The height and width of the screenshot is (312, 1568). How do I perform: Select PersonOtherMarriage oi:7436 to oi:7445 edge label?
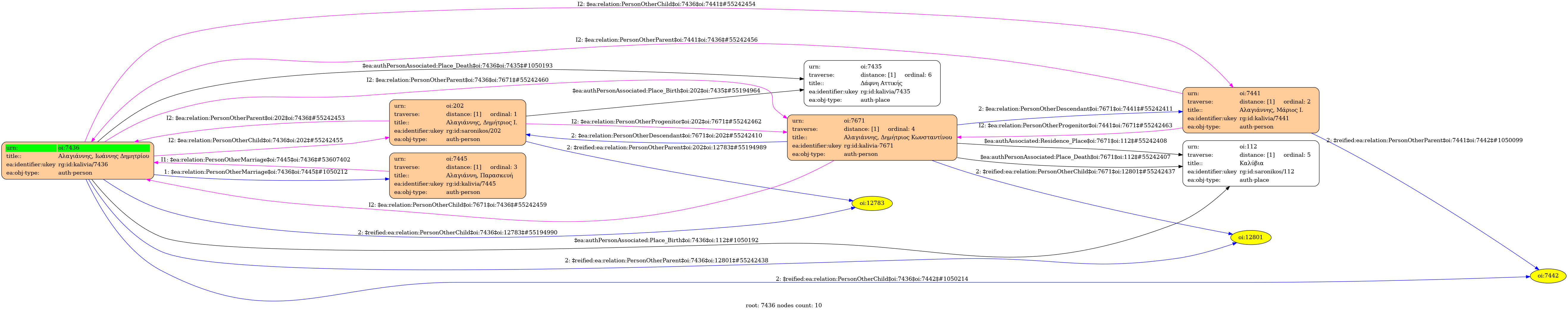(x=255, y=172)
